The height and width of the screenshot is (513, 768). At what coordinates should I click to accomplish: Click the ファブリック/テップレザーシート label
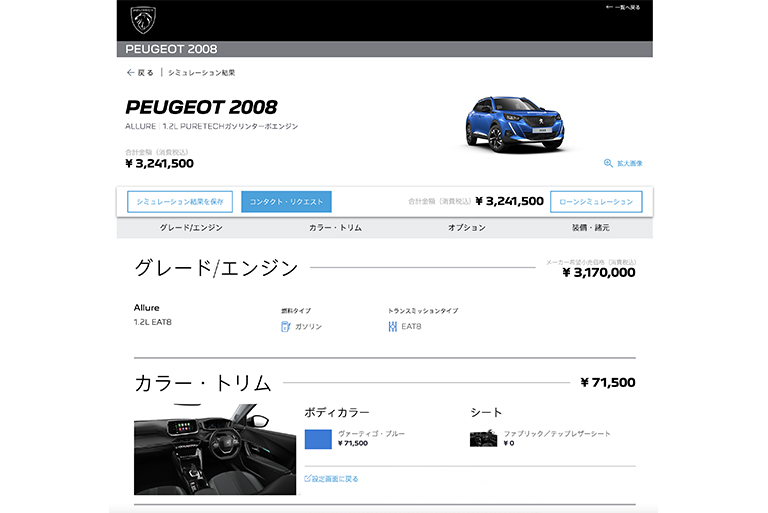pyautogui.click(x=557, y=434)
